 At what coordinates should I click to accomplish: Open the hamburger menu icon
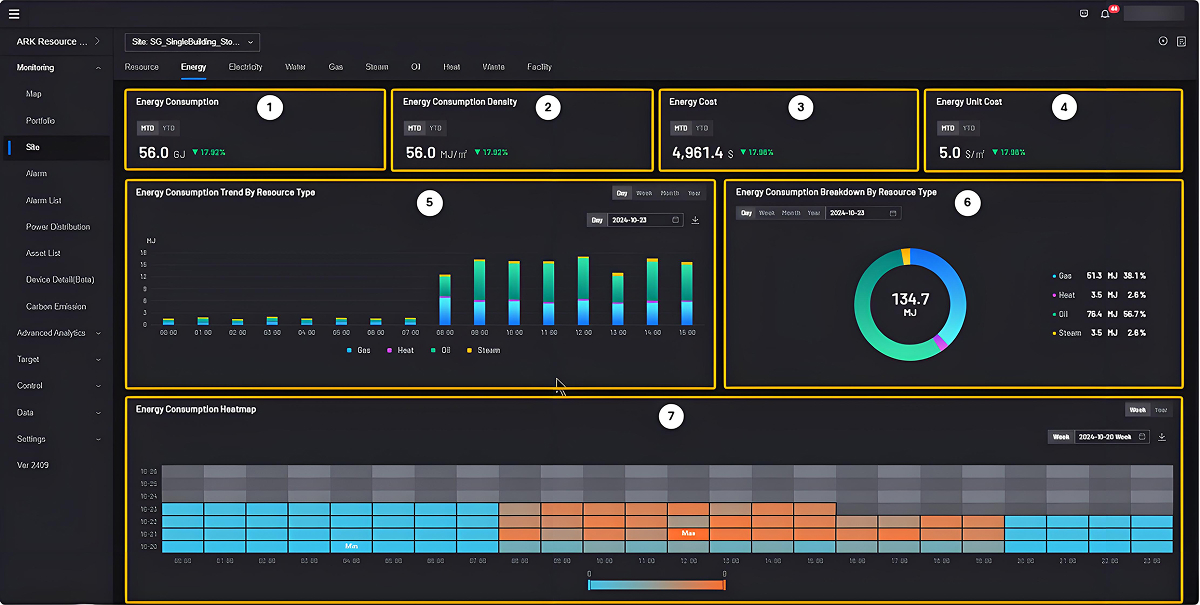coord(14,14)
